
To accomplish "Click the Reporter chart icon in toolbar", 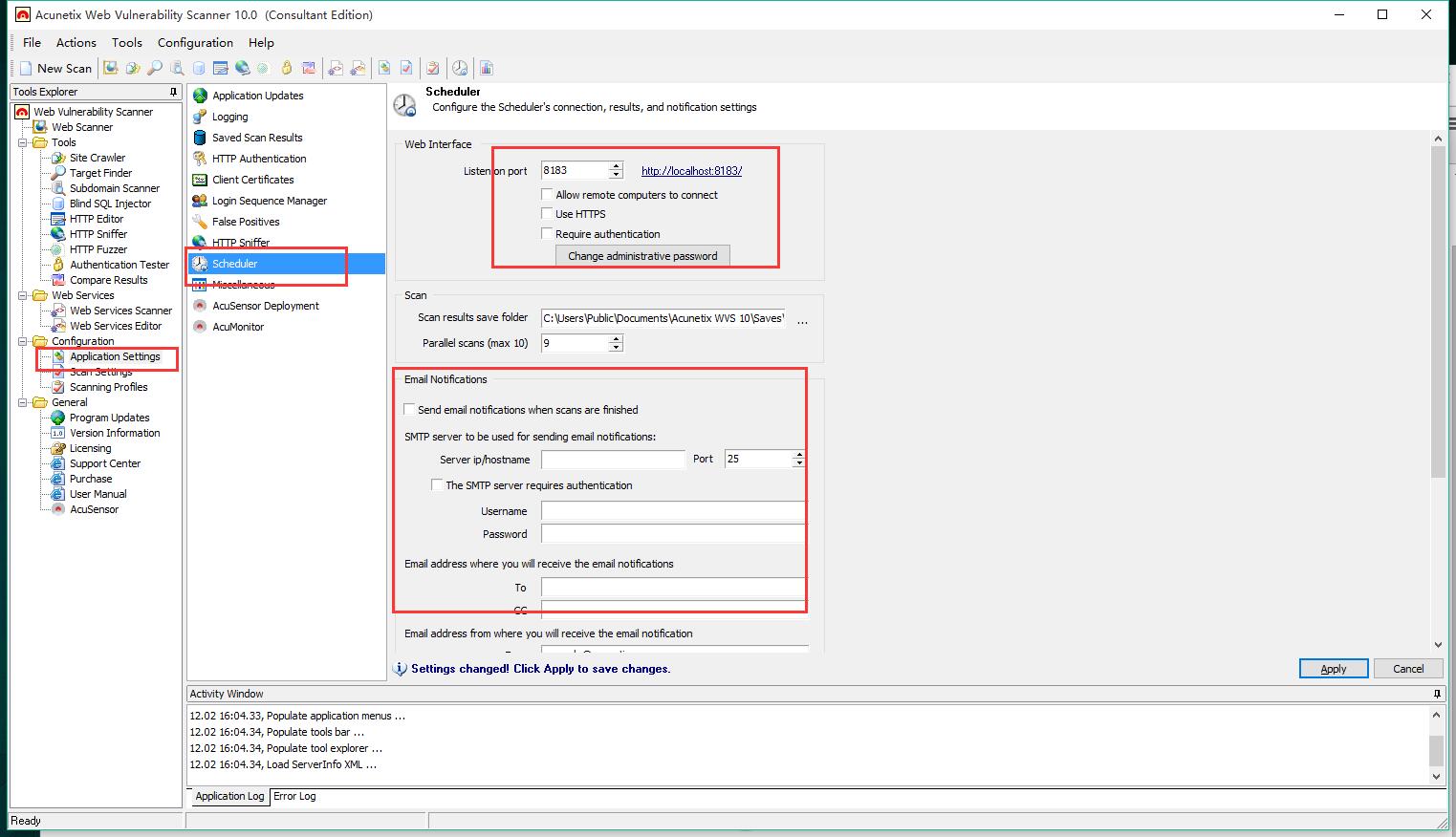I will coord(487,68).
